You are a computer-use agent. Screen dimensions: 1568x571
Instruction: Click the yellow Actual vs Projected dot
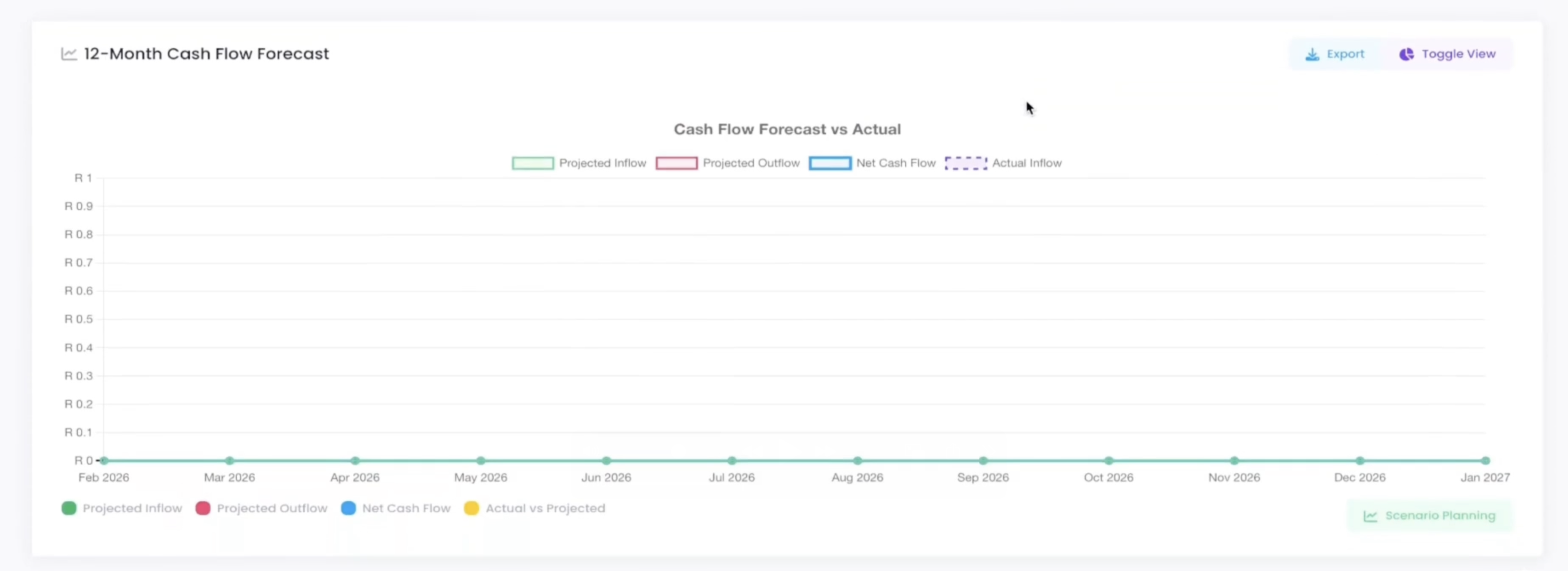(471, 508)
